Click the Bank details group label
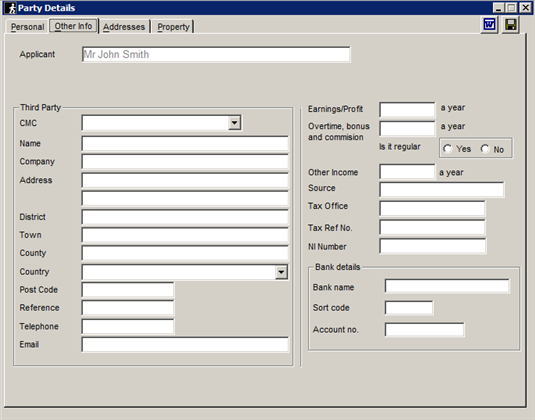The image size is (535, 420). (337, 267)
